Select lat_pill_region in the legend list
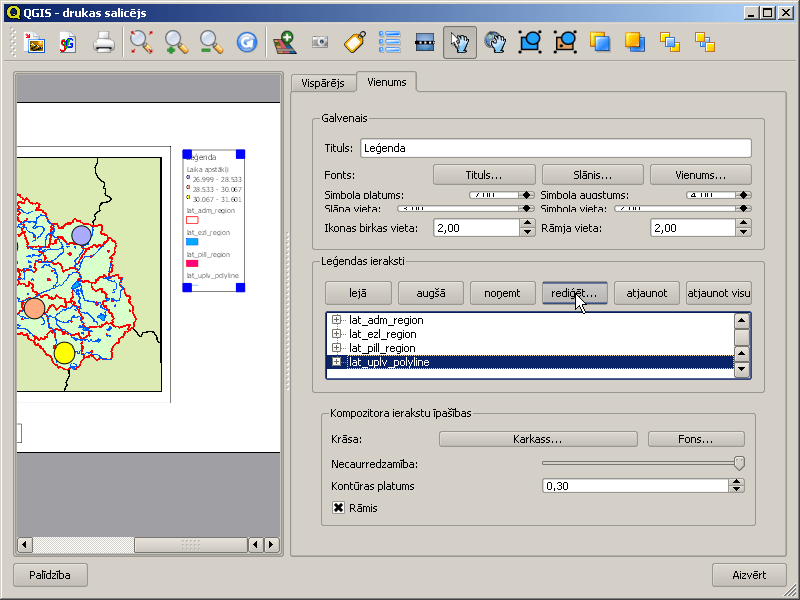Screen dimensions: 800x600 pyautogui.click(x=382, y=348)
